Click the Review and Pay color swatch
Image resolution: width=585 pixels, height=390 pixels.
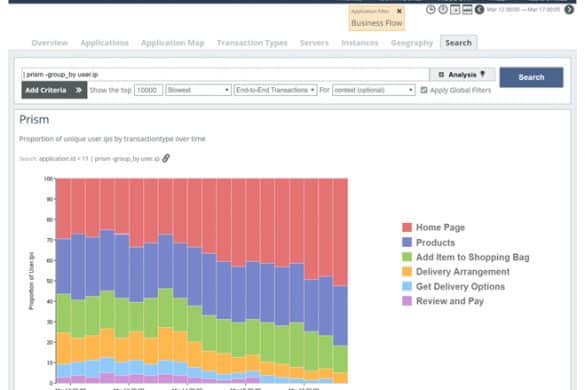407,301
